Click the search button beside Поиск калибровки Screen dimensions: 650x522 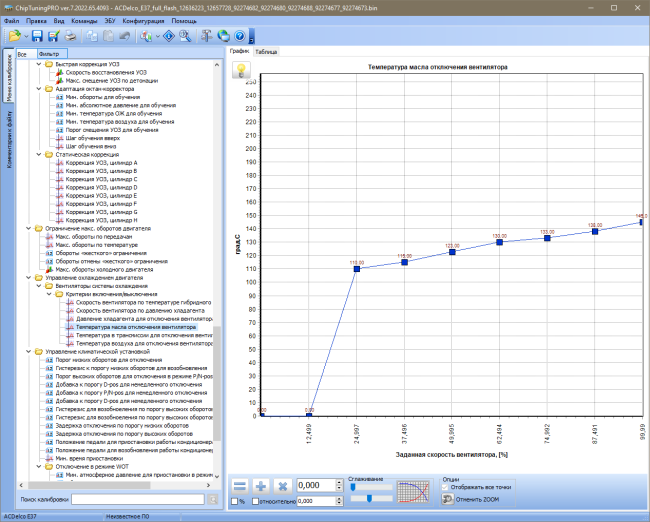pos(213,500)
